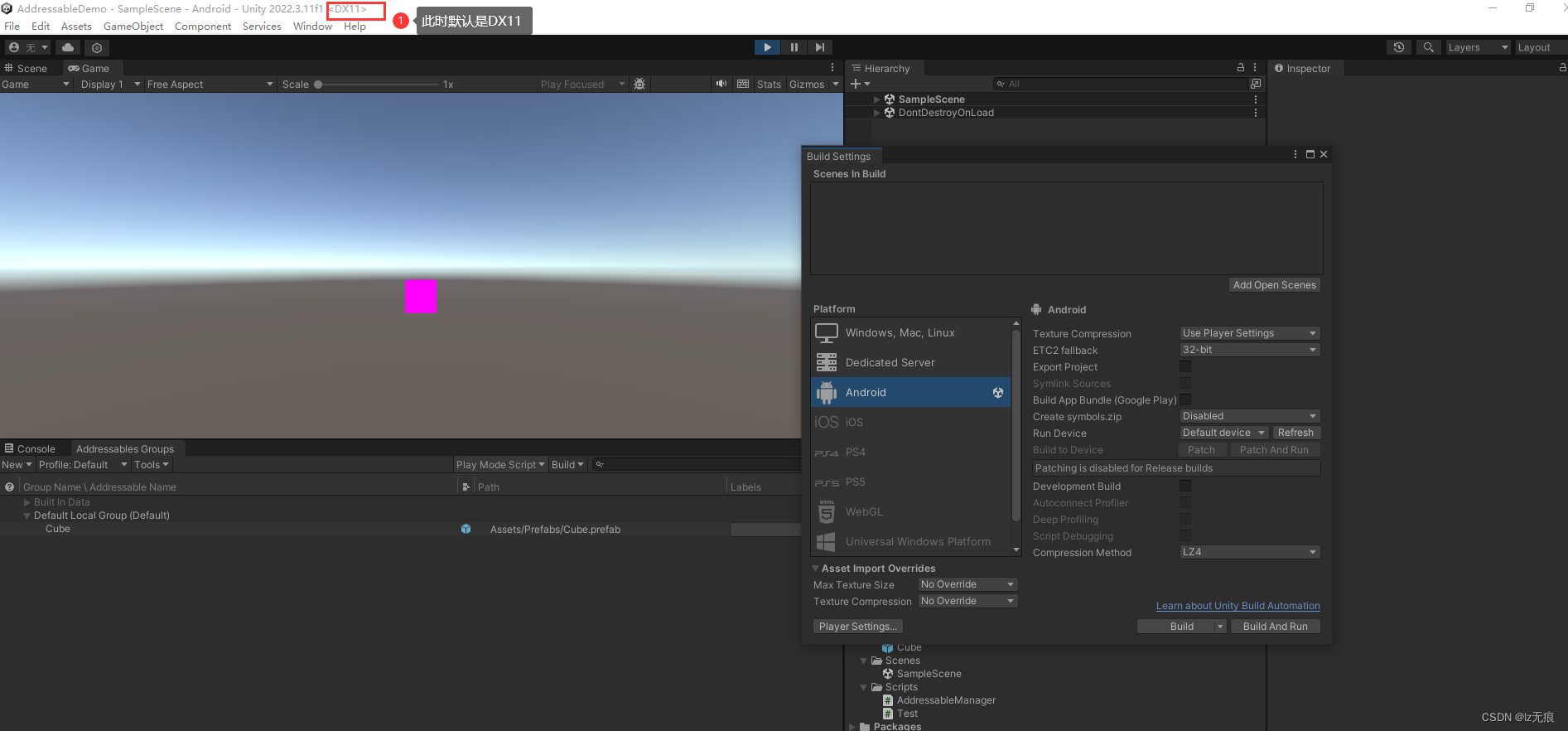The image size is (1568, 731).
Task: Open the Run Device dropdown
Action: (x=1223, y=433)
